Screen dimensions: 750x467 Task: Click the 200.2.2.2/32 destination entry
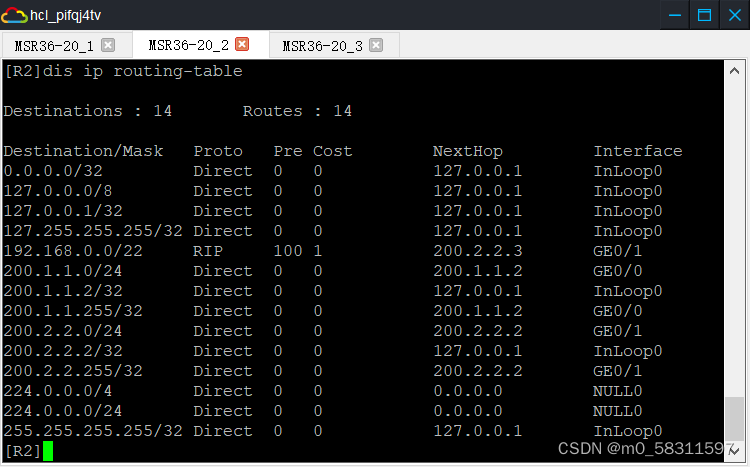63,351
